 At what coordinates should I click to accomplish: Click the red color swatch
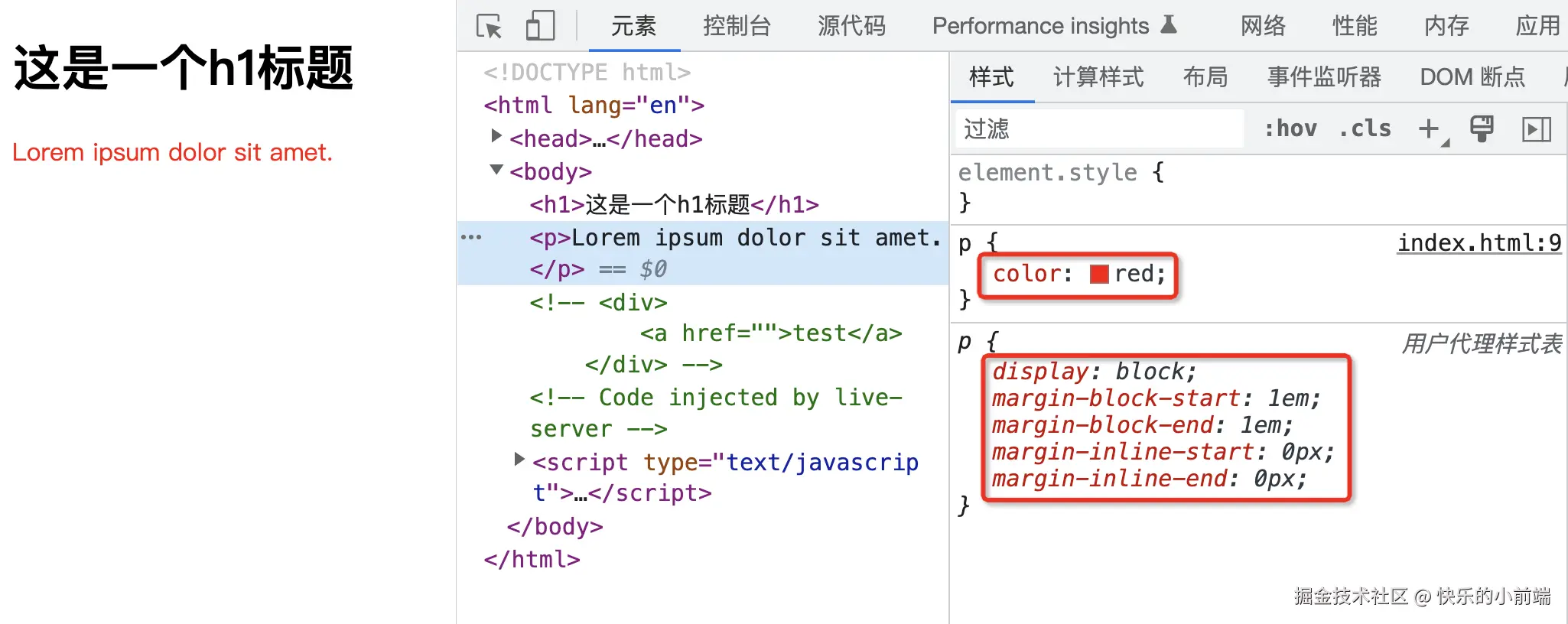coord(1099,274)
